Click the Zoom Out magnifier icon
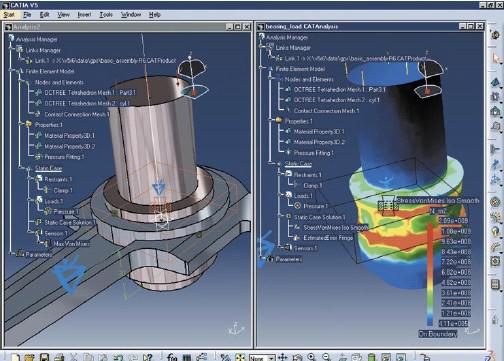504x361 pixels. 327,357
